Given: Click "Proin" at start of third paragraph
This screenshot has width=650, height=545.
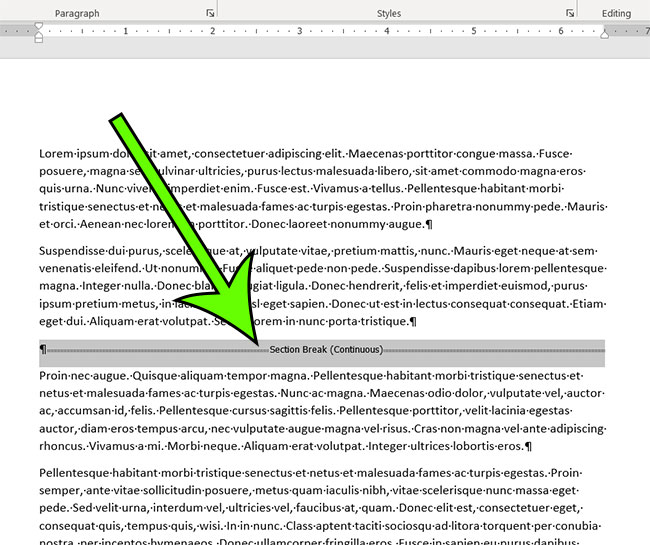Looking at the screenshot, I should coord(53,376).
